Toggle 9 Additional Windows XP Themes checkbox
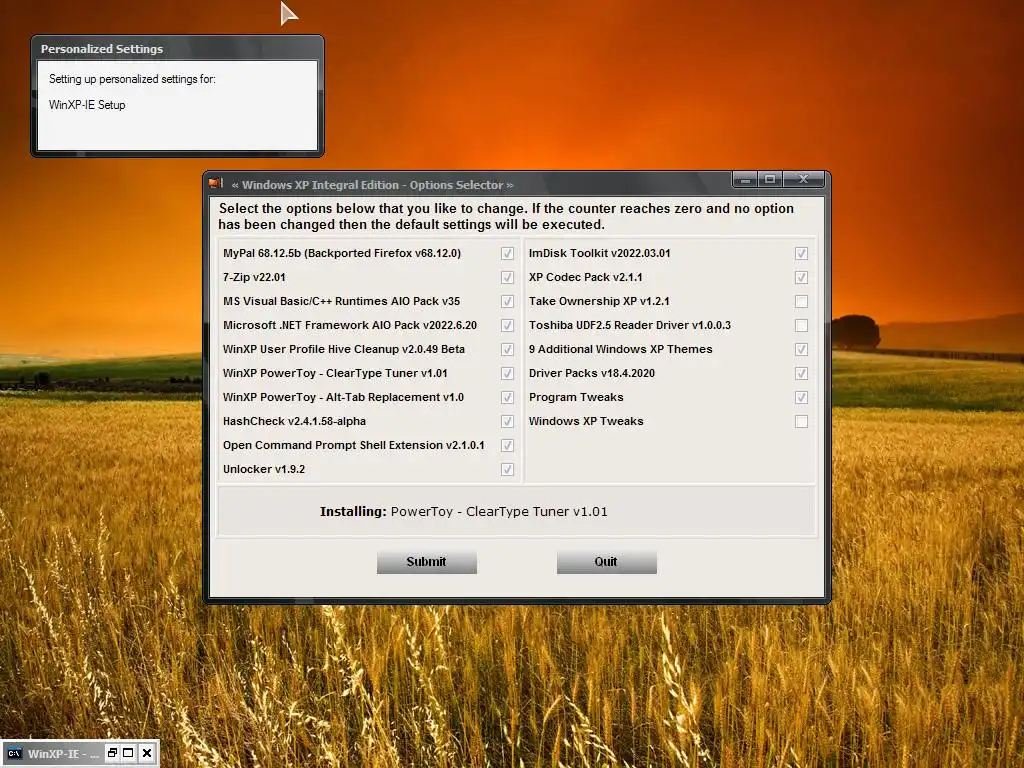Screen dimensions: 1024x768 point(801,349)
